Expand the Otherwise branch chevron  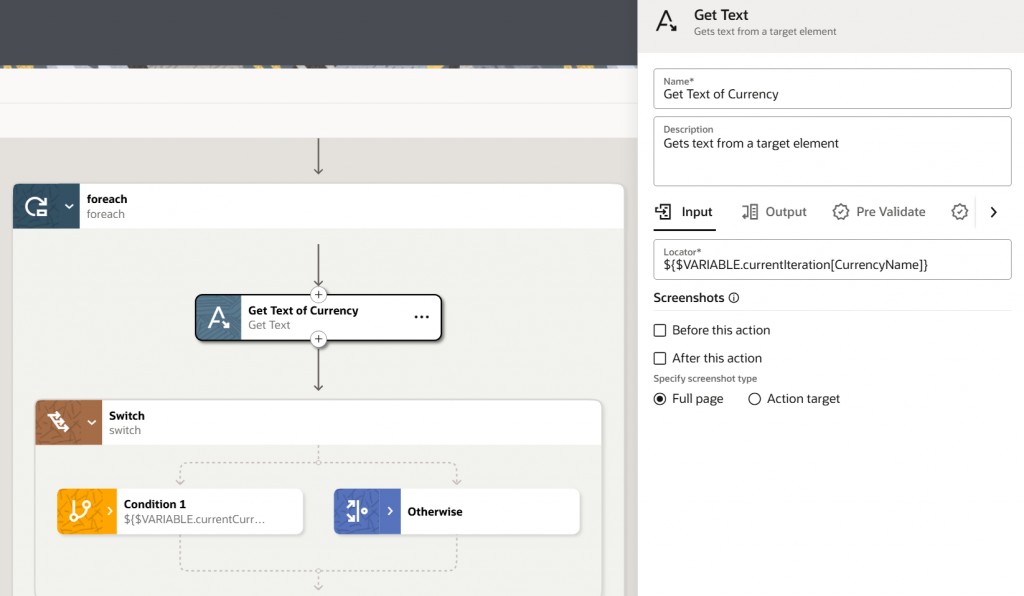point(390,511)
